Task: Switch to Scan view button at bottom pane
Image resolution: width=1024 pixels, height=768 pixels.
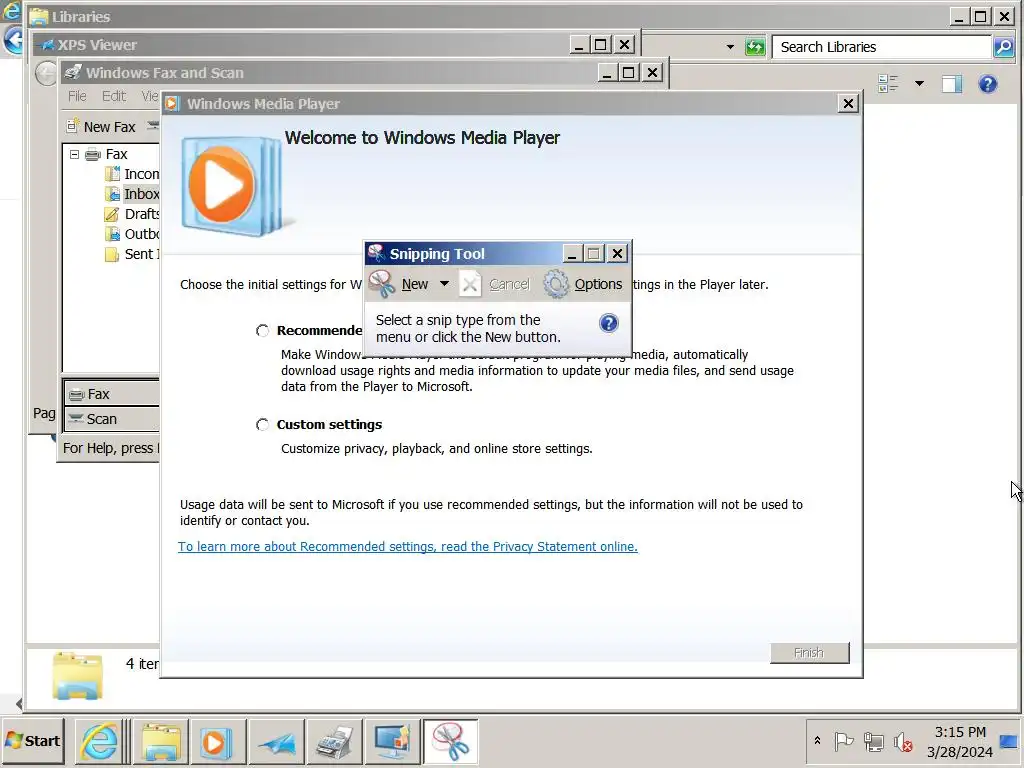Action: (x=112, y=419)
